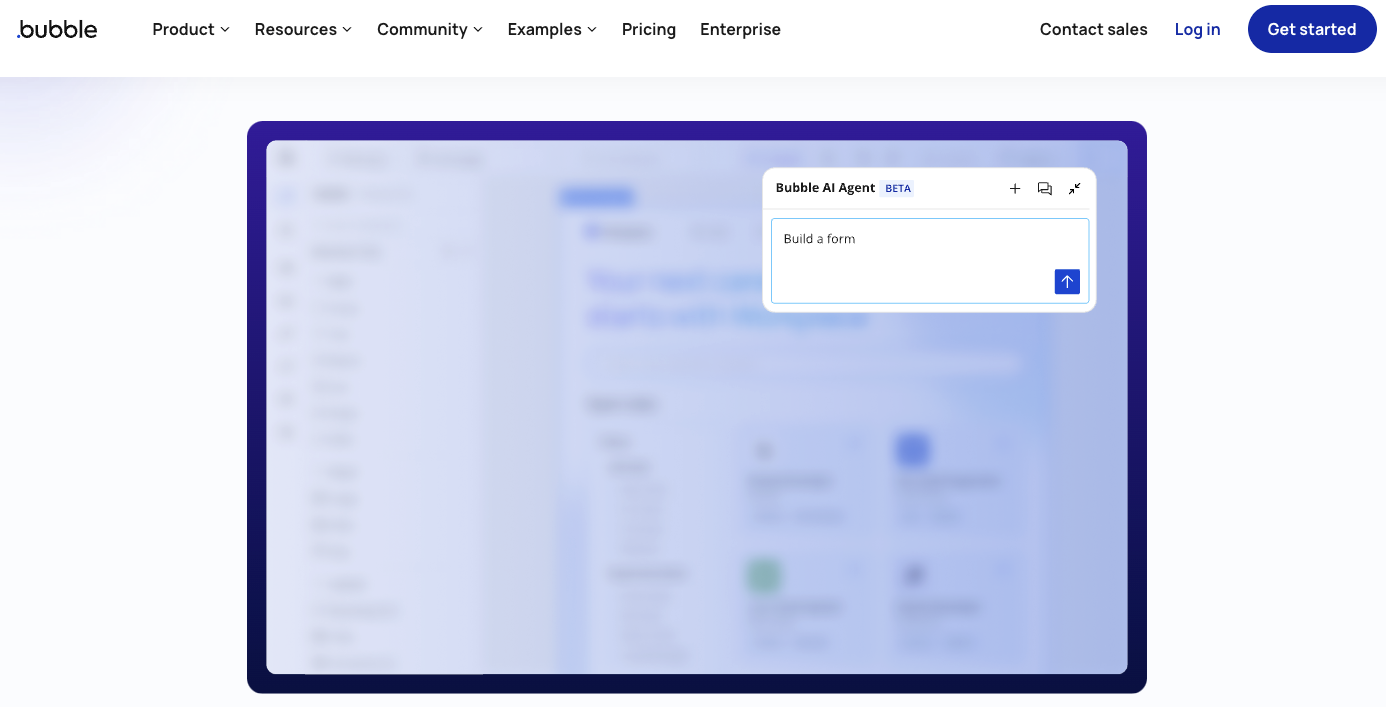Open the Enterprise page
Image resolution: width=1386 pixels, height=707 pixels.
tap(740, 29)
